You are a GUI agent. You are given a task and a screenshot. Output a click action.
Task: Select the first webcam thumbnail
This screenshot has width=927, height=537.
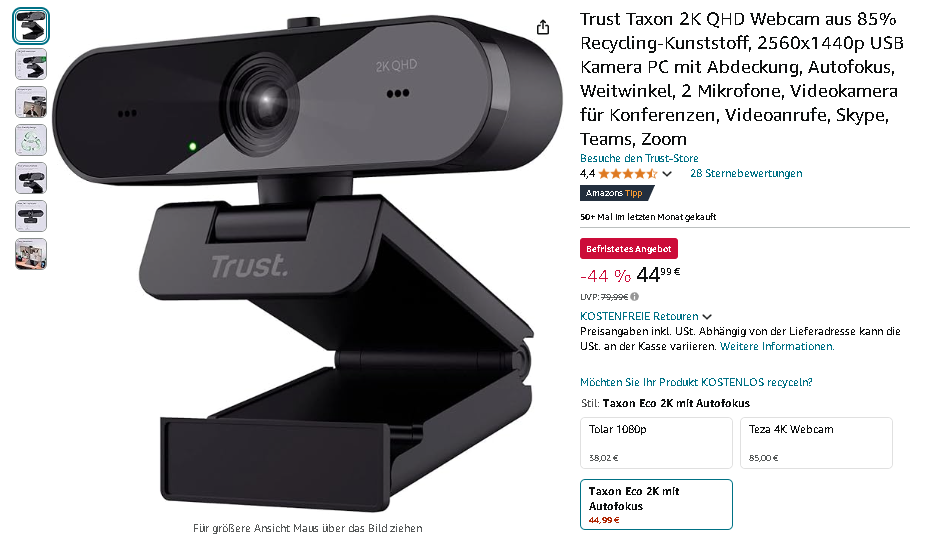tap(31, 26)
